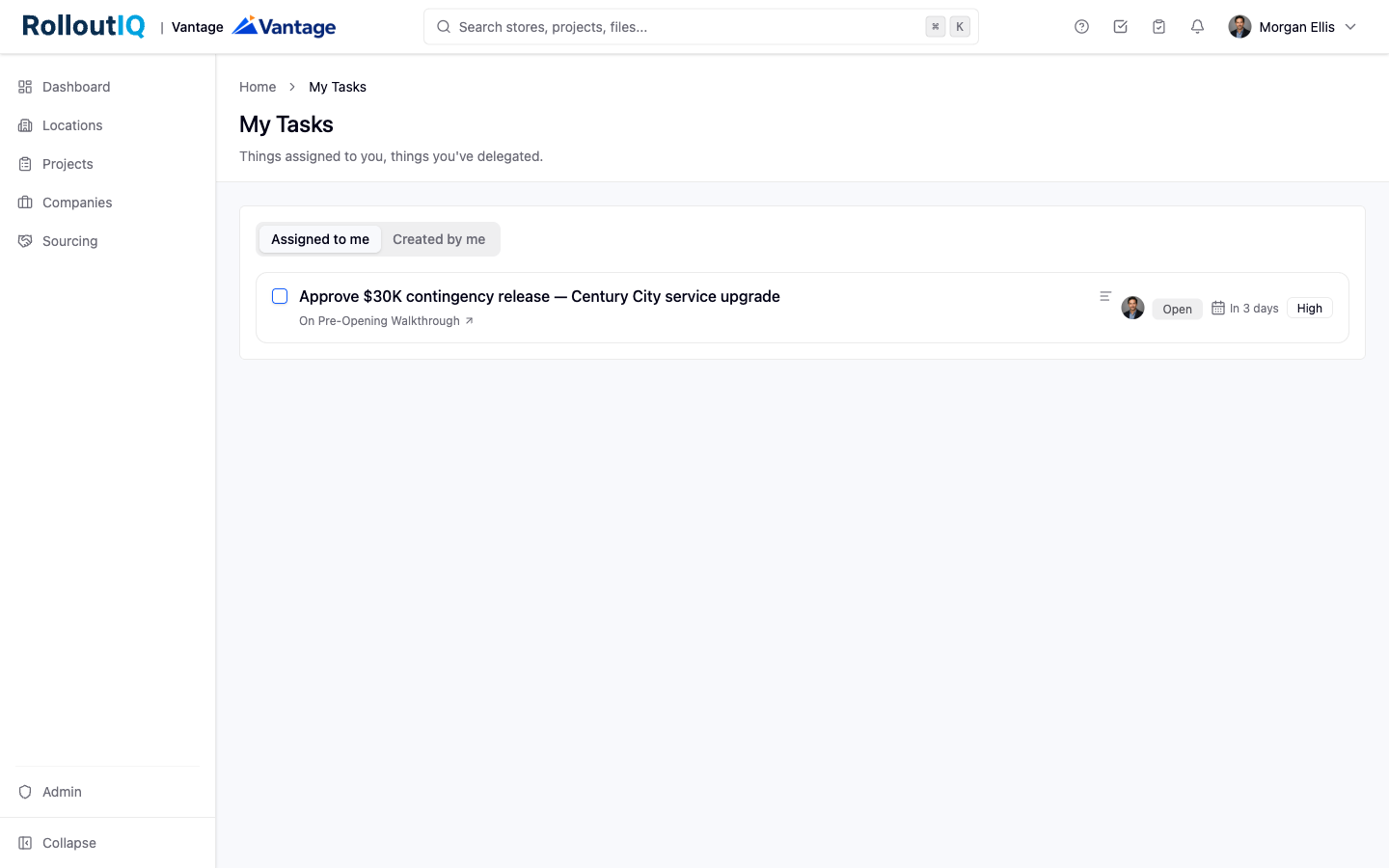Switch to the Created by me tab
This screenshot has width=1389, height=868.
(x=439, y=239)
